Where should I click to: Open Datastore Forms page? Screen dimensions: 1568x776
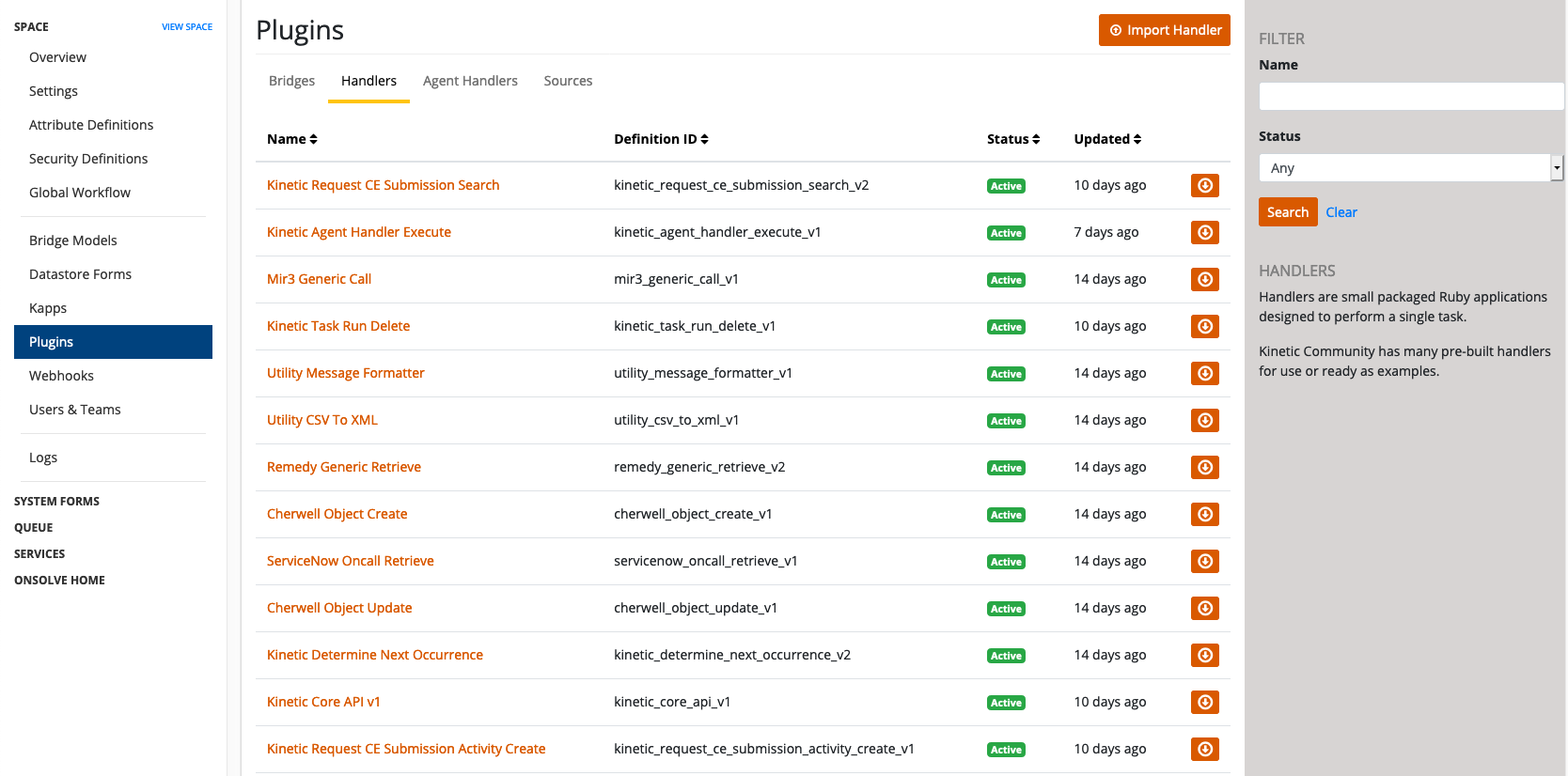(x=80, y=274)
